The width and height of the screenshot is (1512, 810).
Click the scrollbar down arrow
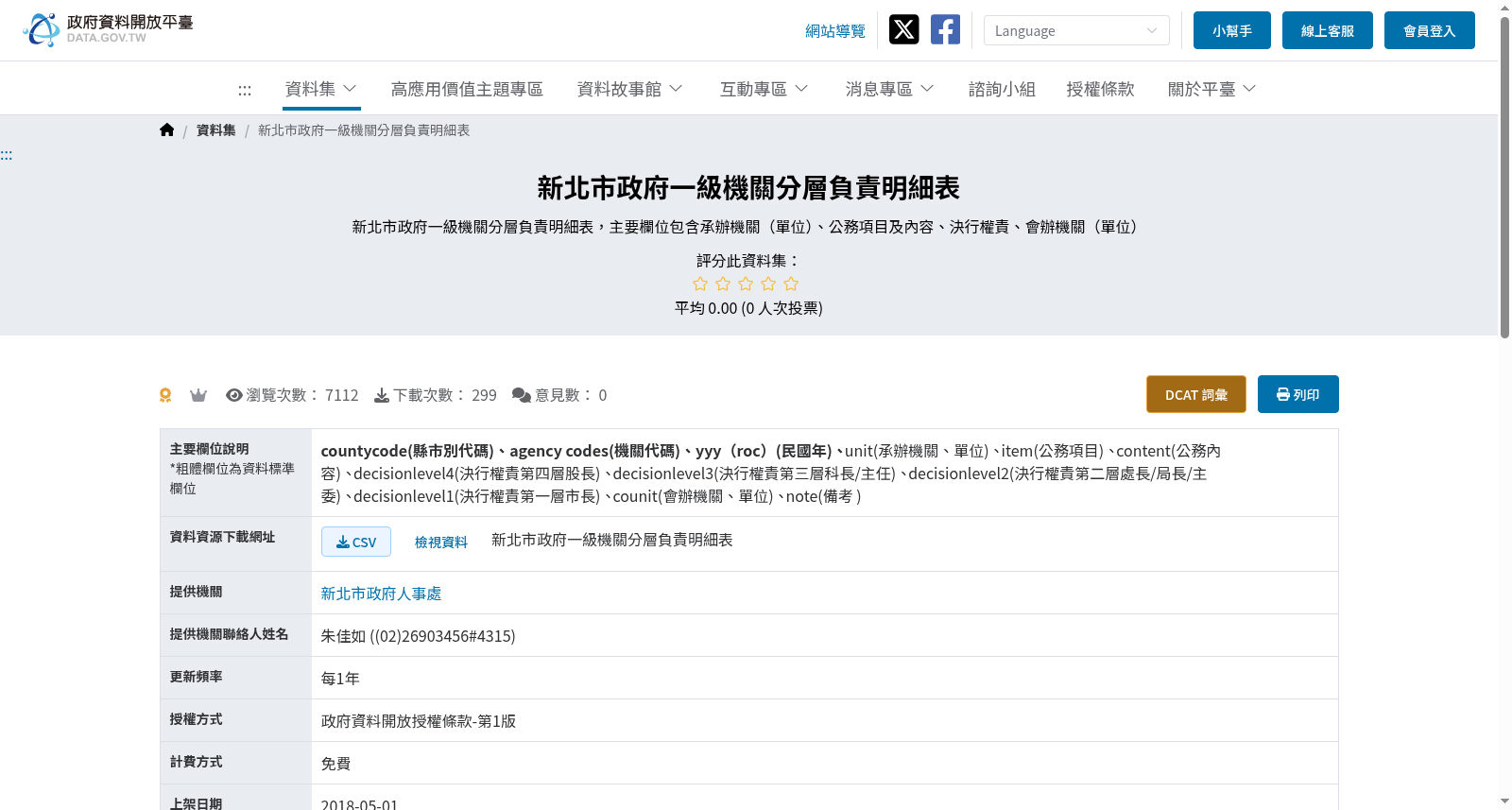tap(1504, 801)
